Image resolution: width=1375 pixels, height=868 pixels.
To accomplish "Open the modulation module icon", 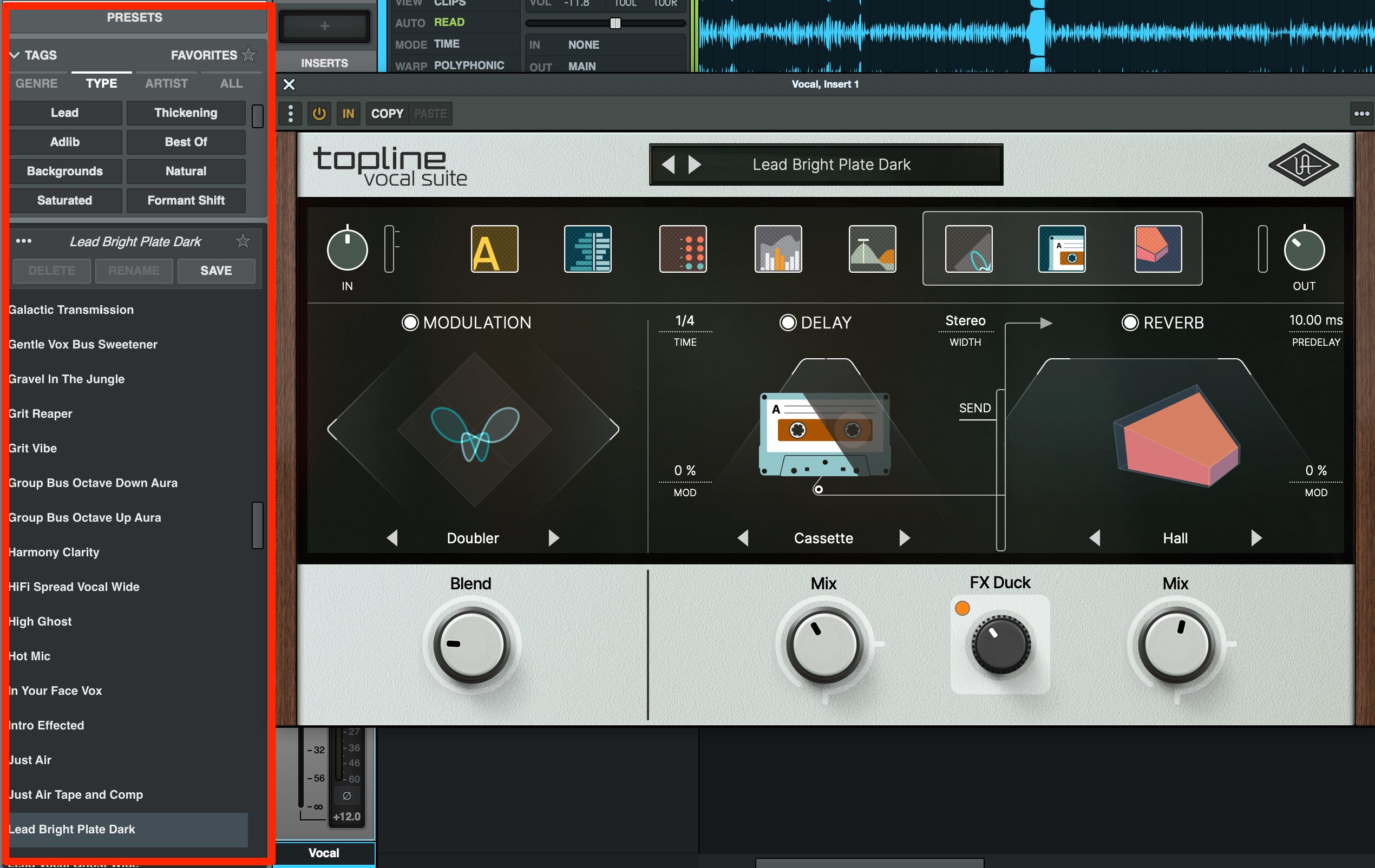I will click(x=968, y=249).
